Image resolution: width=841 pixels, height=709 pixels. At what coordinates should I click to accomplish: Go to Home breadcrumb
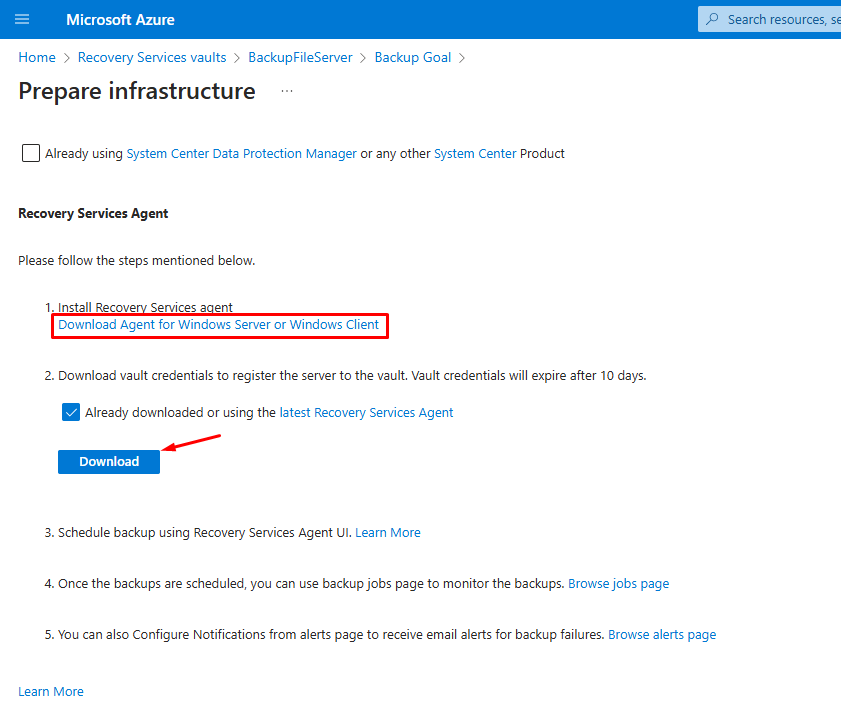click(37, 57)
